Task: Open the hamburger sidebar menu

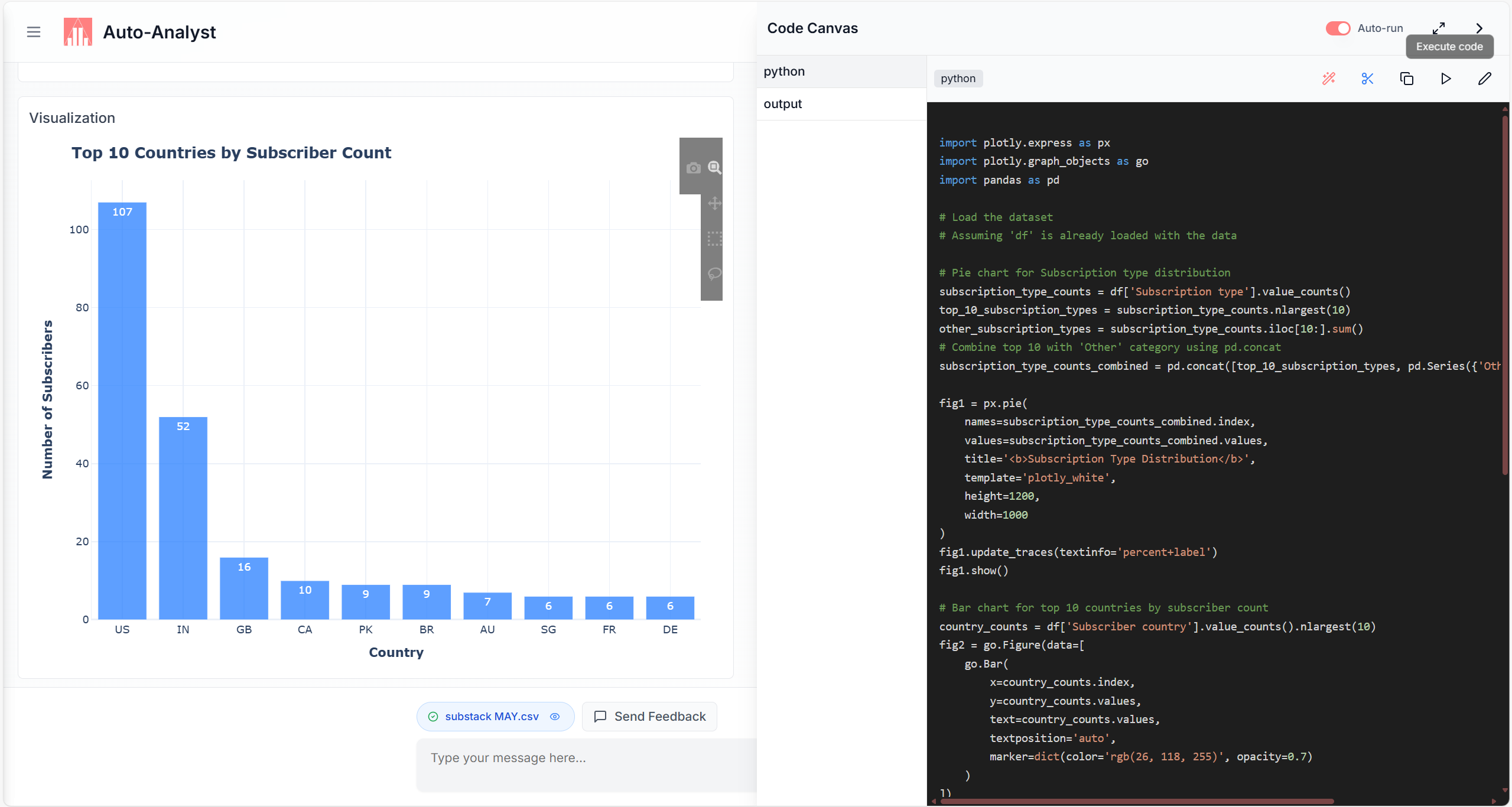Action: pos(34,32)
